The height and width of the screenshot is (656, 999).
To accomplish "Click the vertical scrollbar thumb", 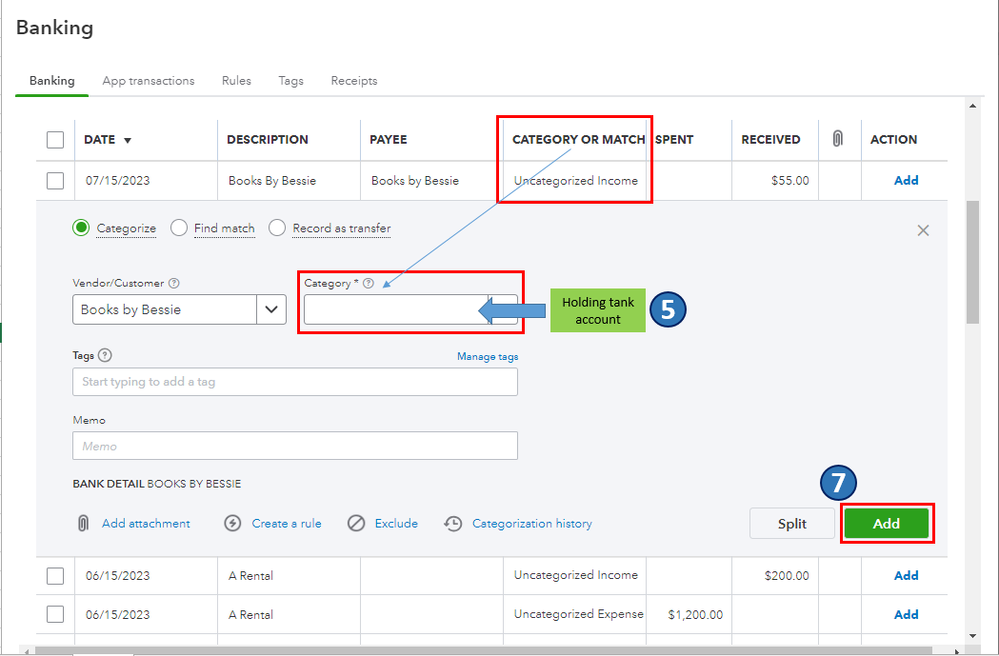I will click(972, 262).
